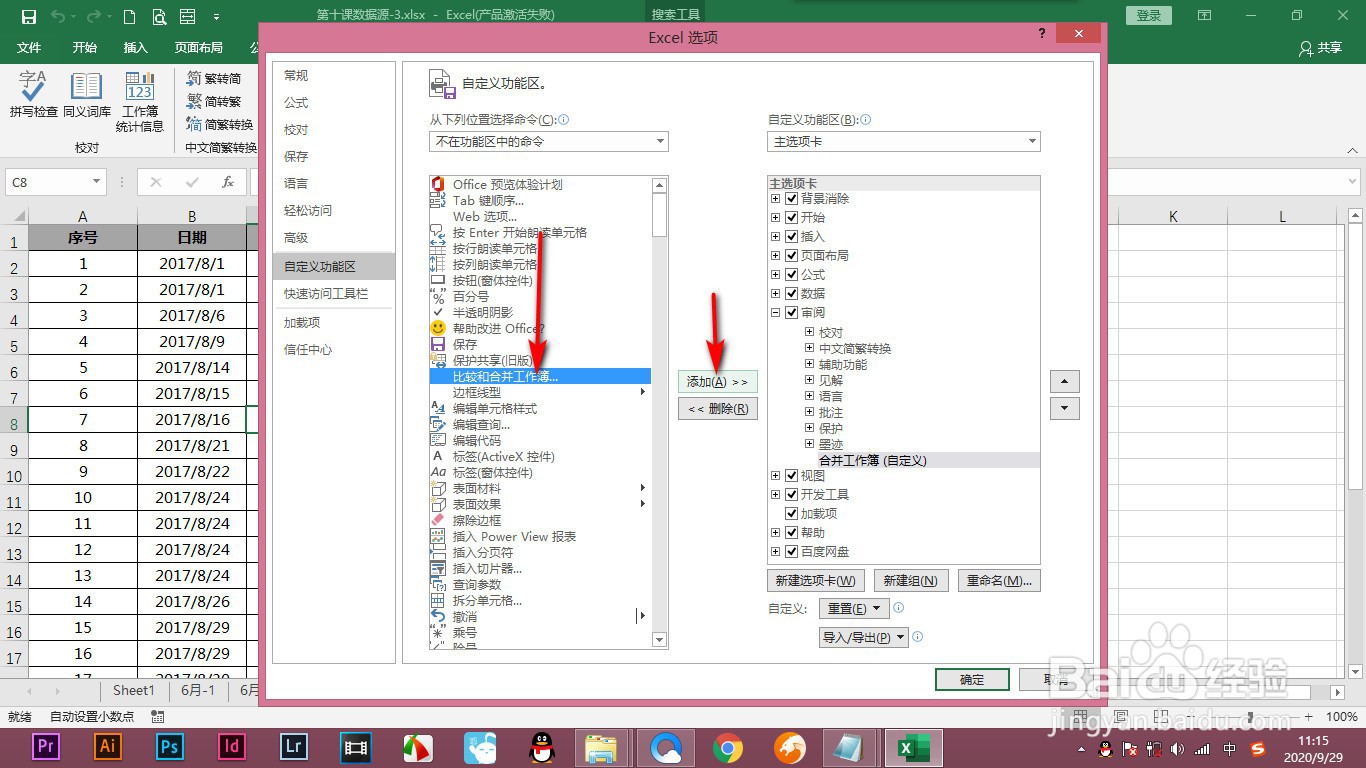This screenshot has width=1366, height=768.
Task: Switch to 公式 options category
Action: click(334, 103)
